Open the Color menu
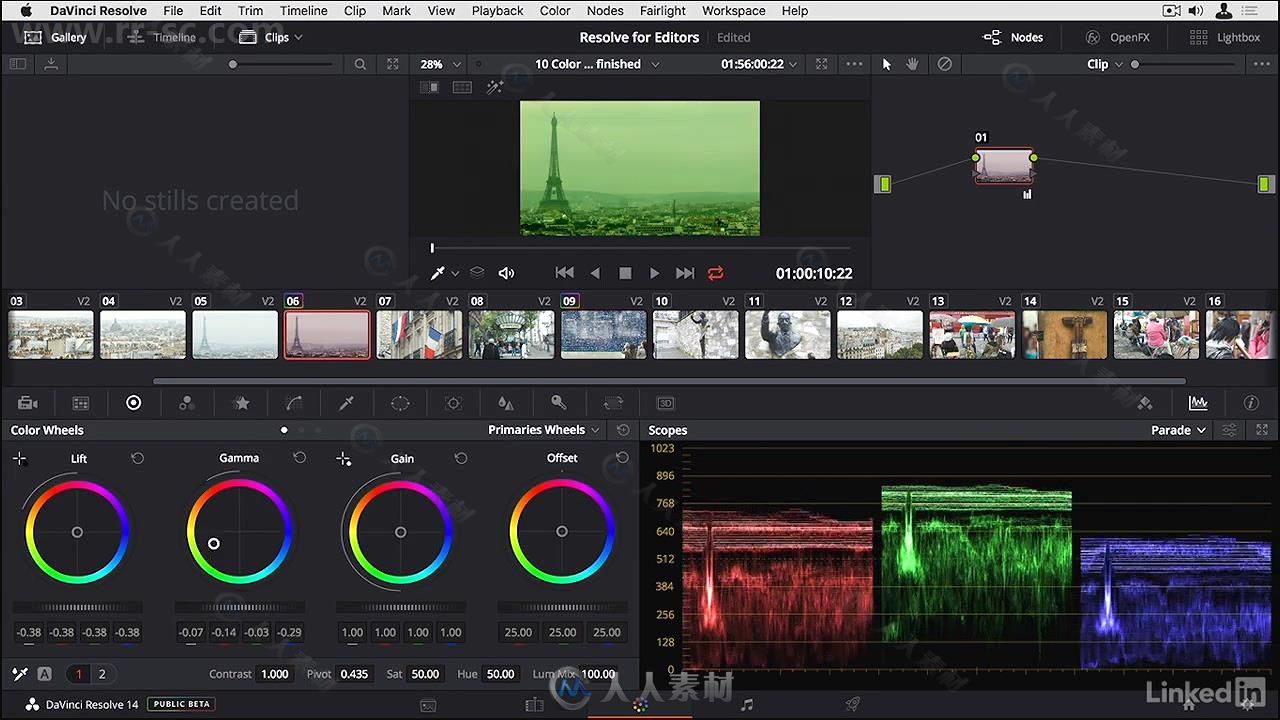 point(555,11)
